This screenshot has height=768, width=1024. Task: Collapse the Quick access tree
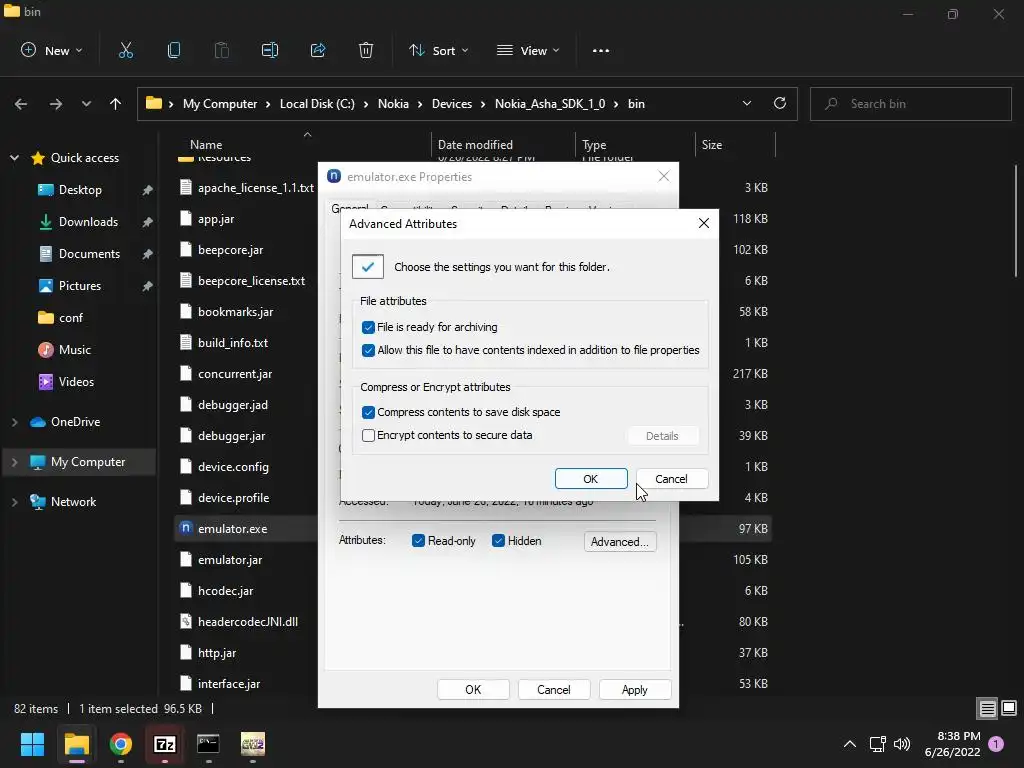click(14, 158)
